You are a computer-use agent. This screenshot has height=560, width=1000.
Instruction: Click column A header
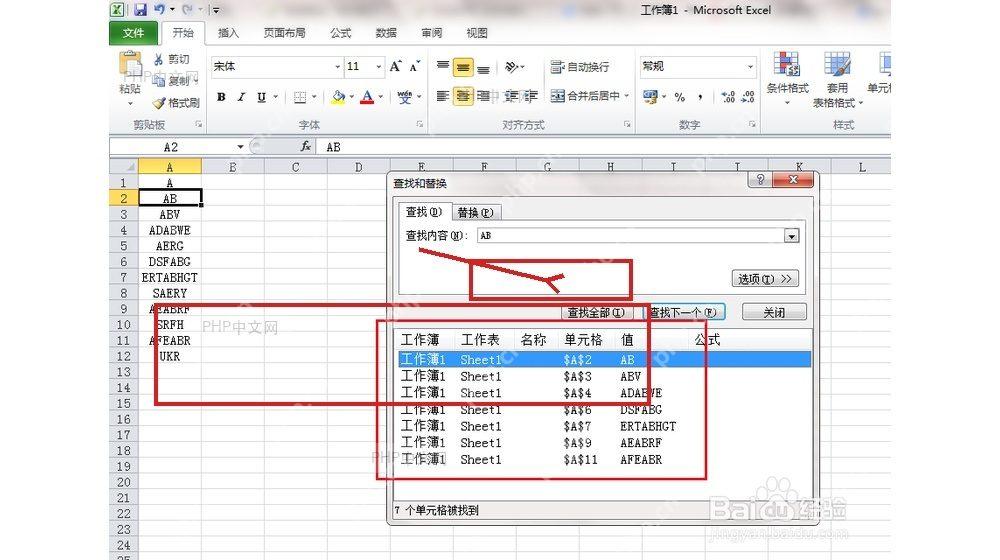(x=170, y=167)
